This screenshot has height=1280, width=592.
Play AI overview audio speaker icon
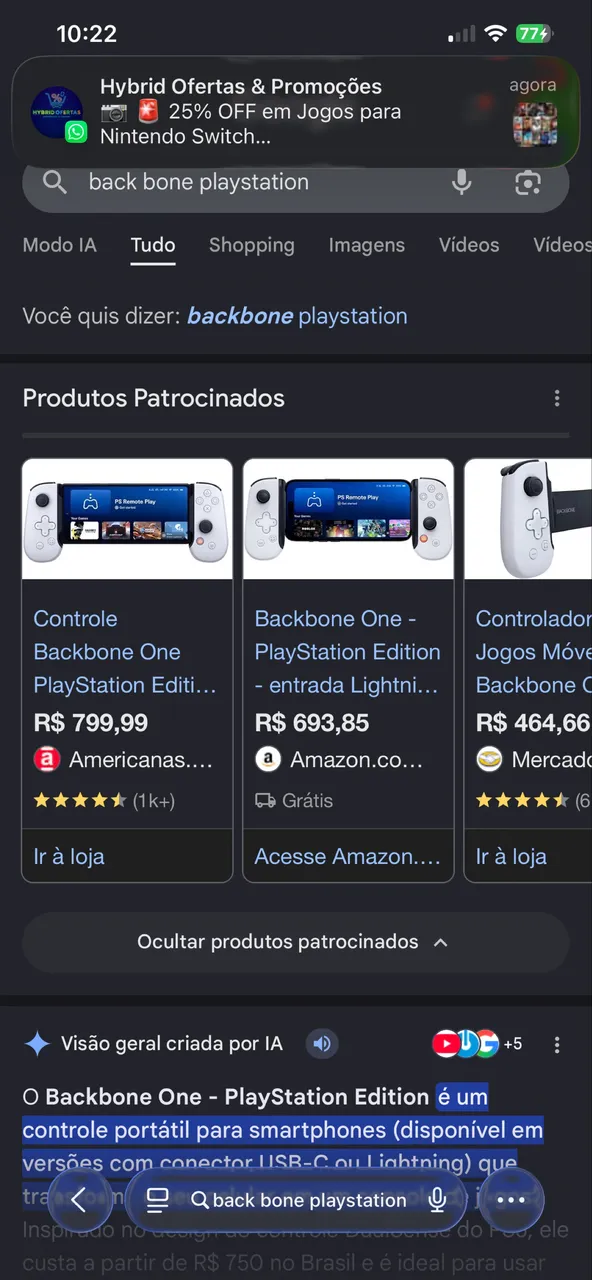pyautogui.click(x=322, y=1044)
